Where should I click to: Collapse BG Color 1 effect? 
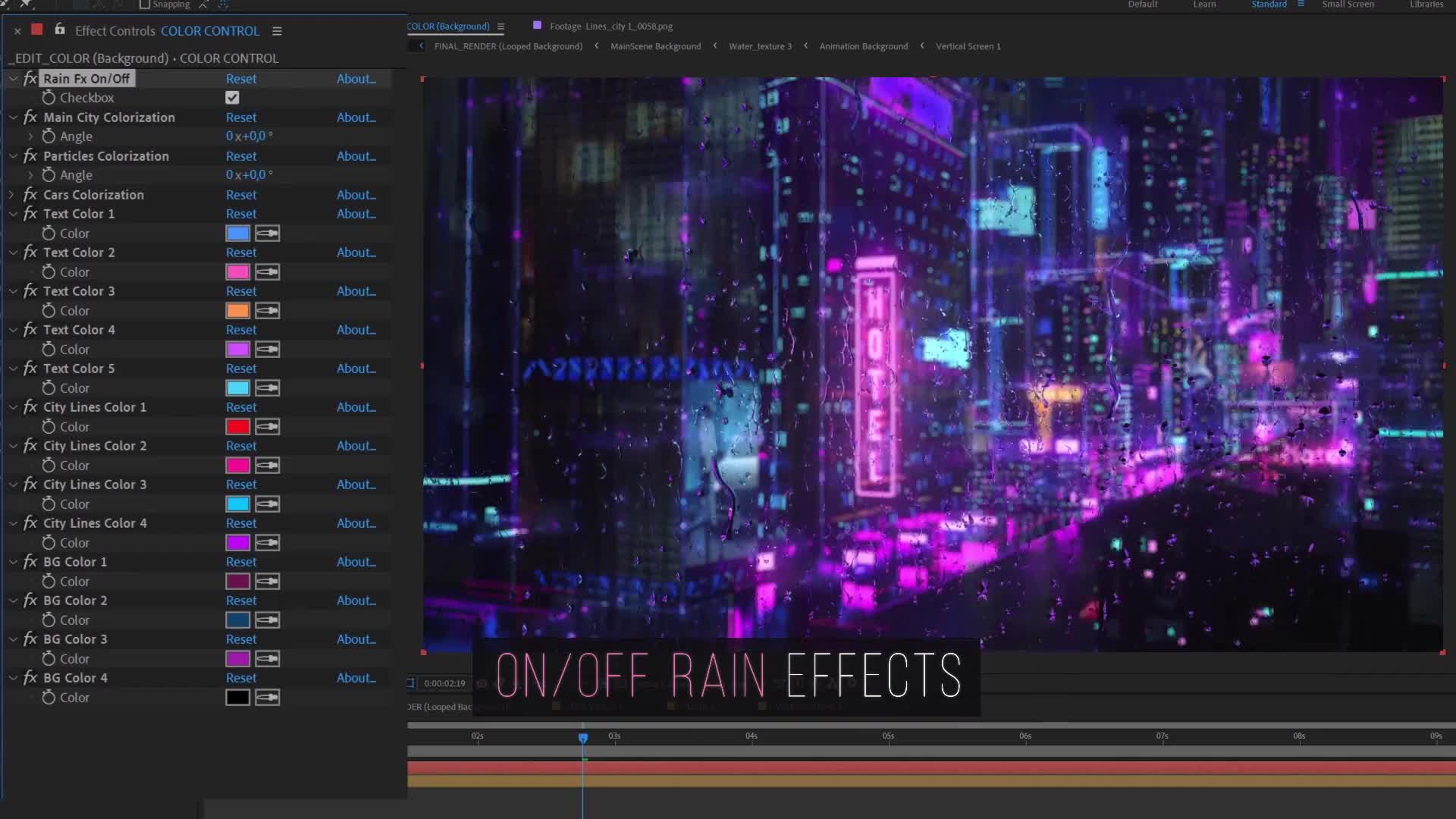[x=13, y=562]
